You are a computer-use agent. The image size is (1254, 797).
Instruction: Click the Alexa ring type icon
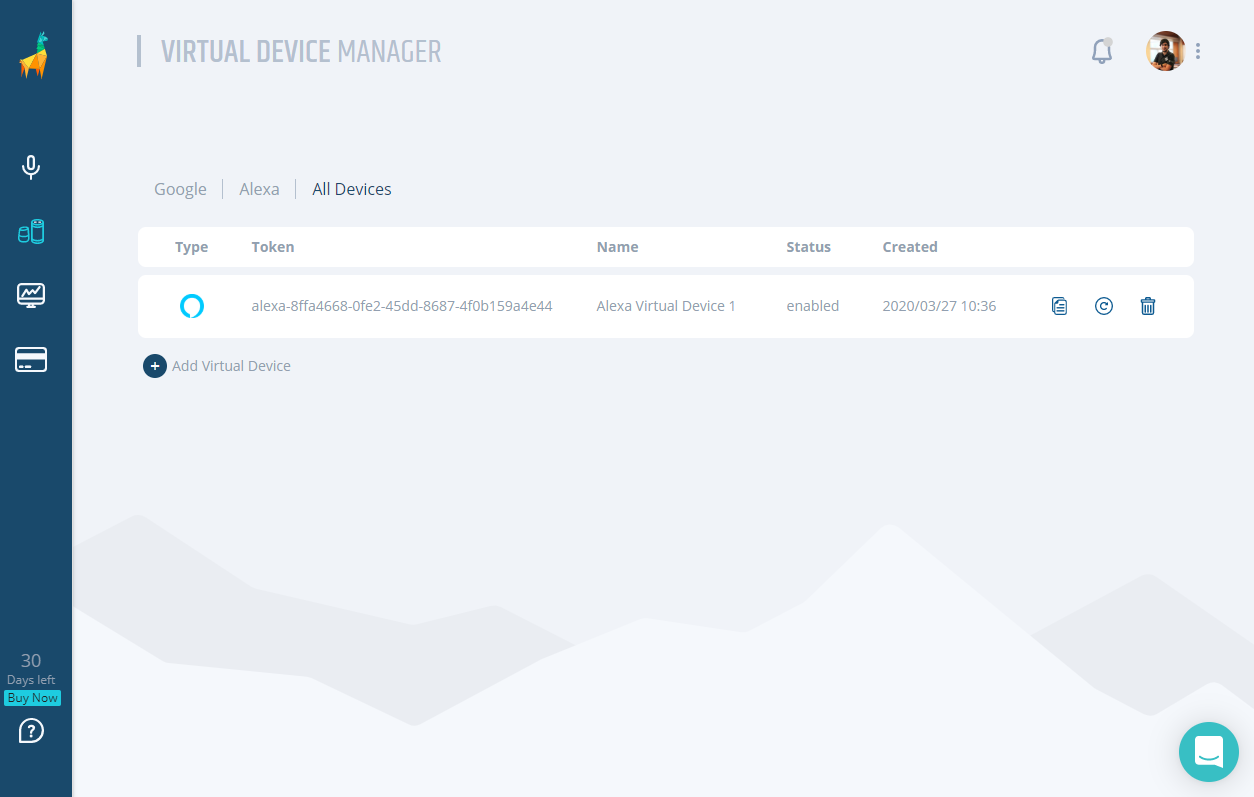(192, 306)
